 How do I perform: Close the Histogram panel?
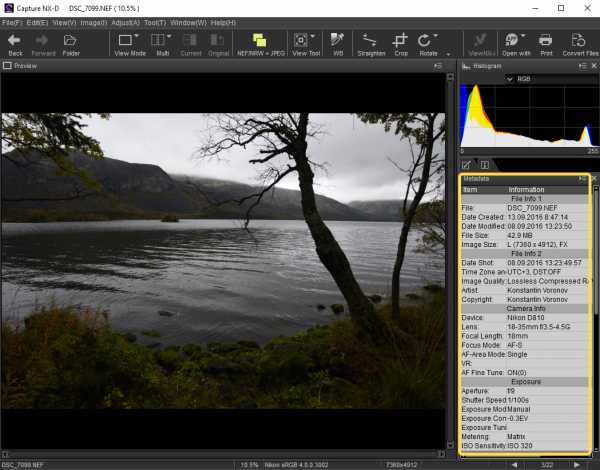coord(594,65)
